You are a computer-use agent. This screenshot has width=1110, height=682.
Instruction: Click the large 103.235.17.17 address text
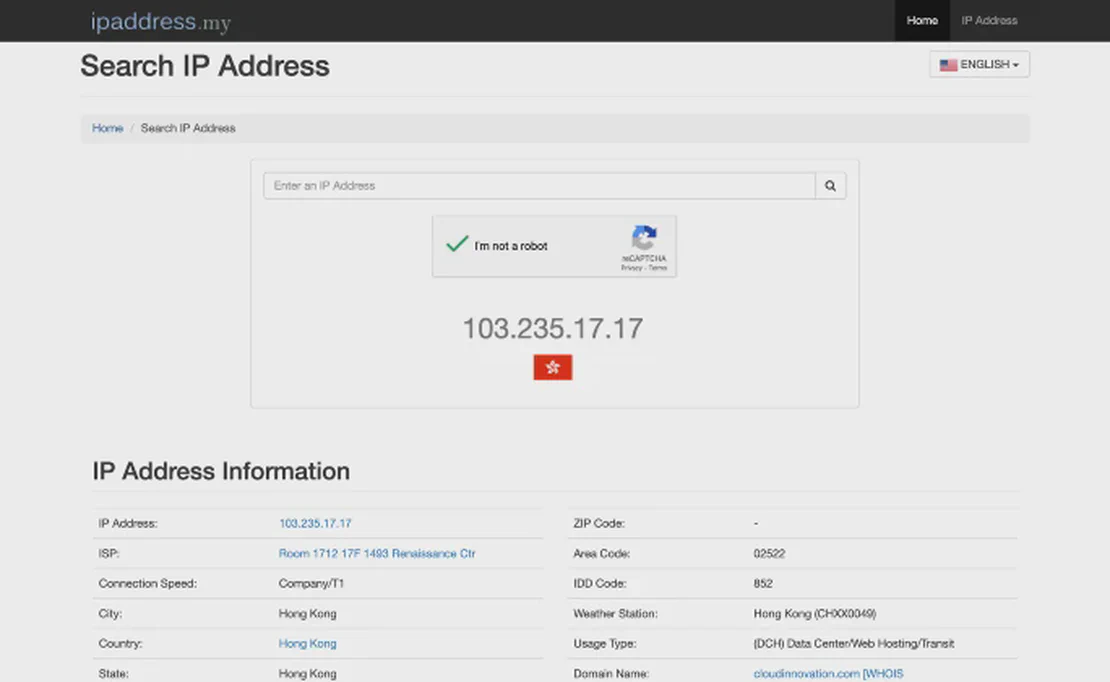[552, 328]
